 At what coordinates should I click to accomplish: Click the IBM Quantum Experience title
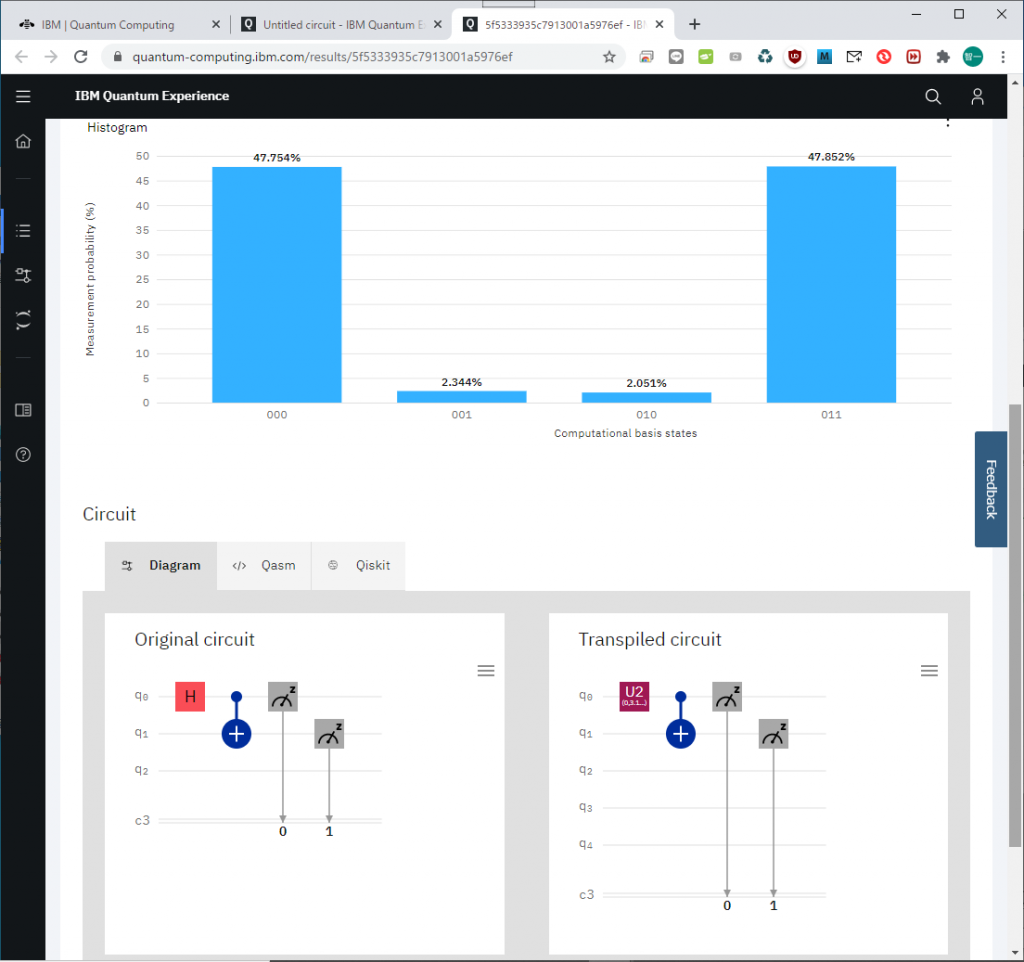pyautogui.click(x=152, y=96)
